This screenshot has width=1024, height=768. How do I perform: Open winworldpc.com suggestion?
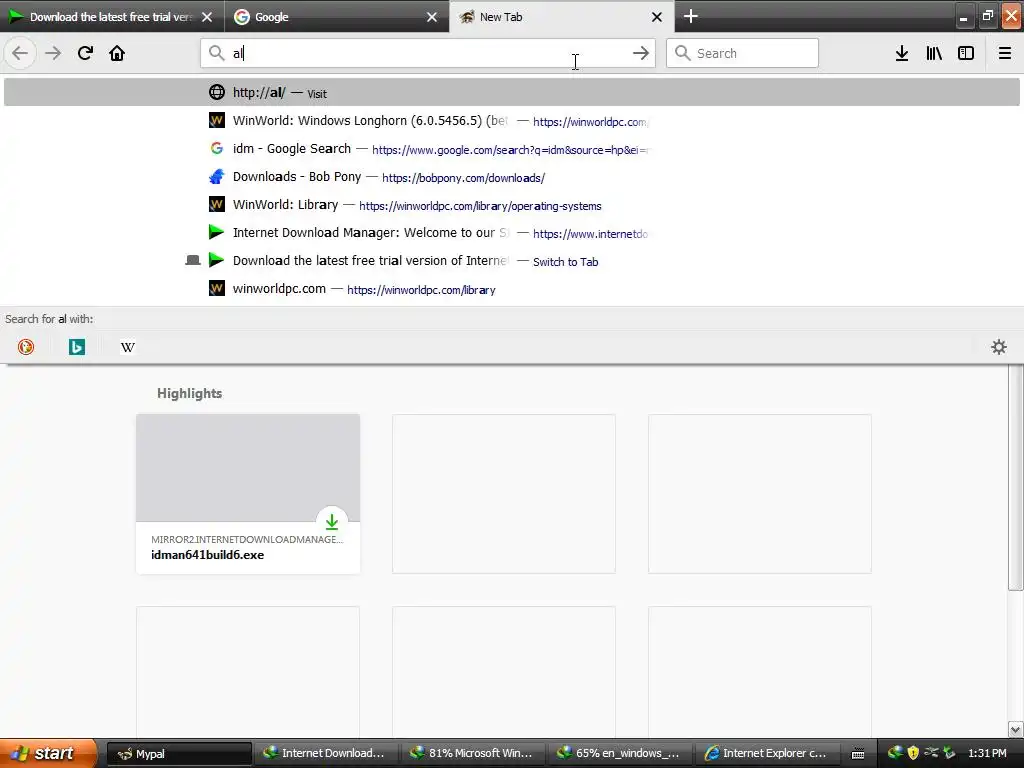point(511,289)
